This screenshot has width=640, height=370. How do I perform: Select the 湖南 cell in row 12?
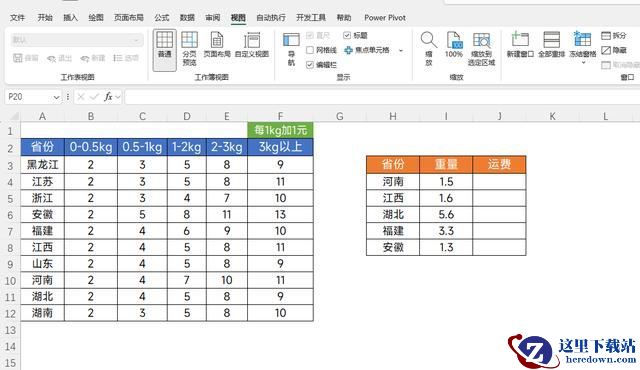click(42, 313)
